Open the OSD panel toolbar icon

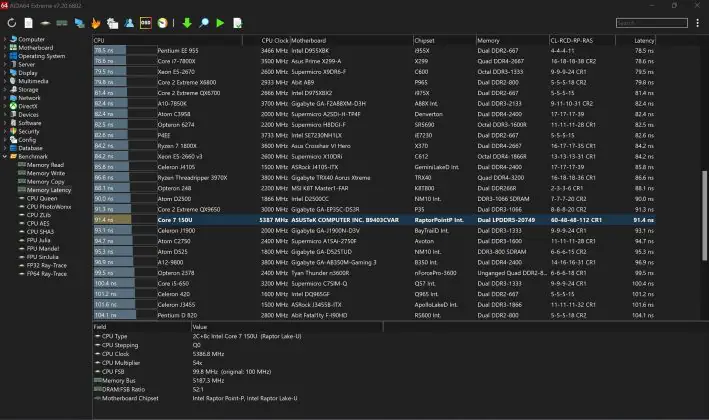click(146, 23)
